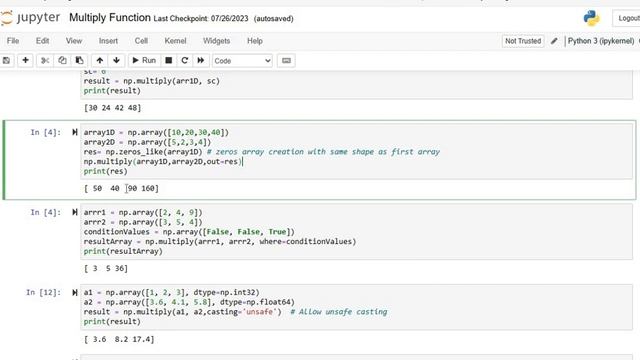Copy selected cells icon
Image resolution: width=640 pixels, height=360 pixels.
pos(62,60)
